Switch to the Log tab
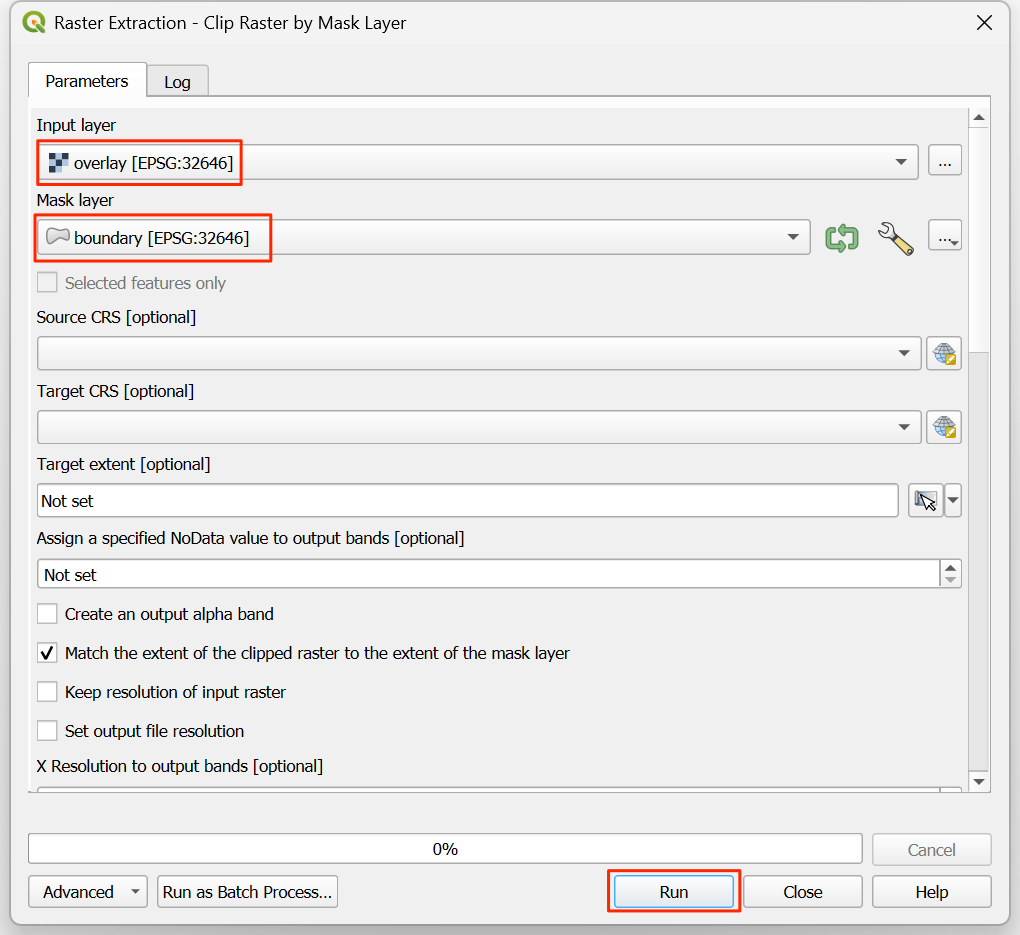The height and width of the screenshot is (935, 1020). (x=177, y=82)
